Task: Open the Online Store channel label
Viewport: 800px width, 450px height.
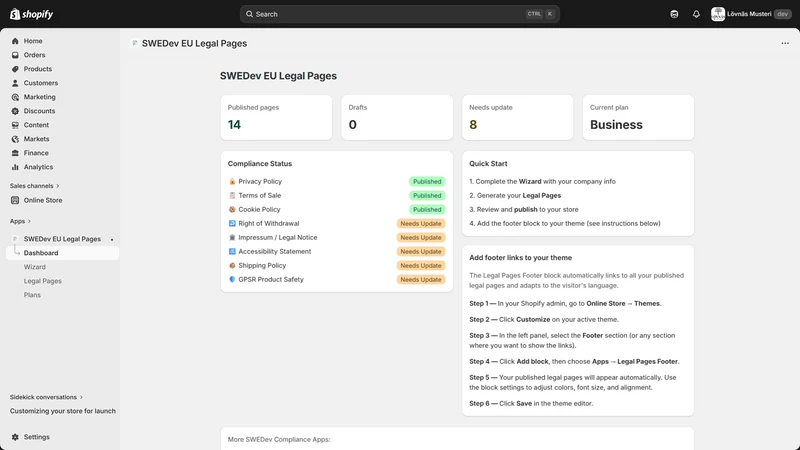Action: coord(43,201)
